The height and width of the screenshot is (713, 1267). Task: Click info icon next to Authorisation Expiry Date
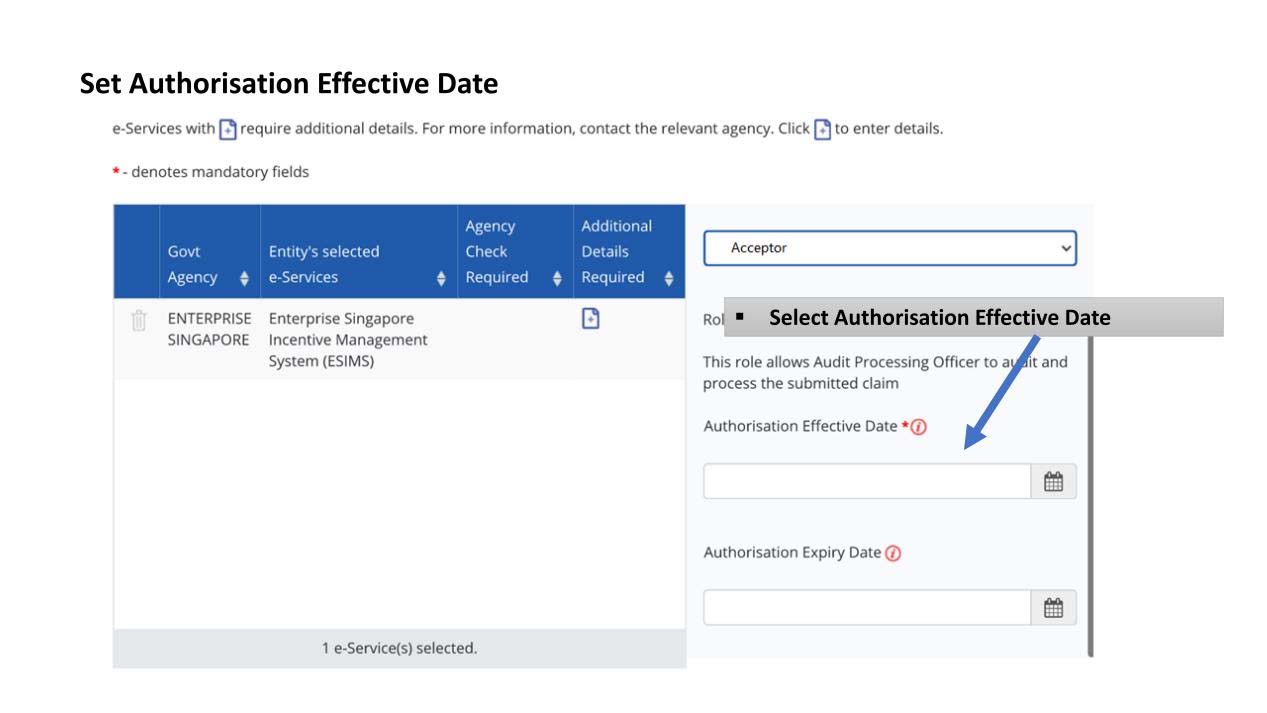893,553
